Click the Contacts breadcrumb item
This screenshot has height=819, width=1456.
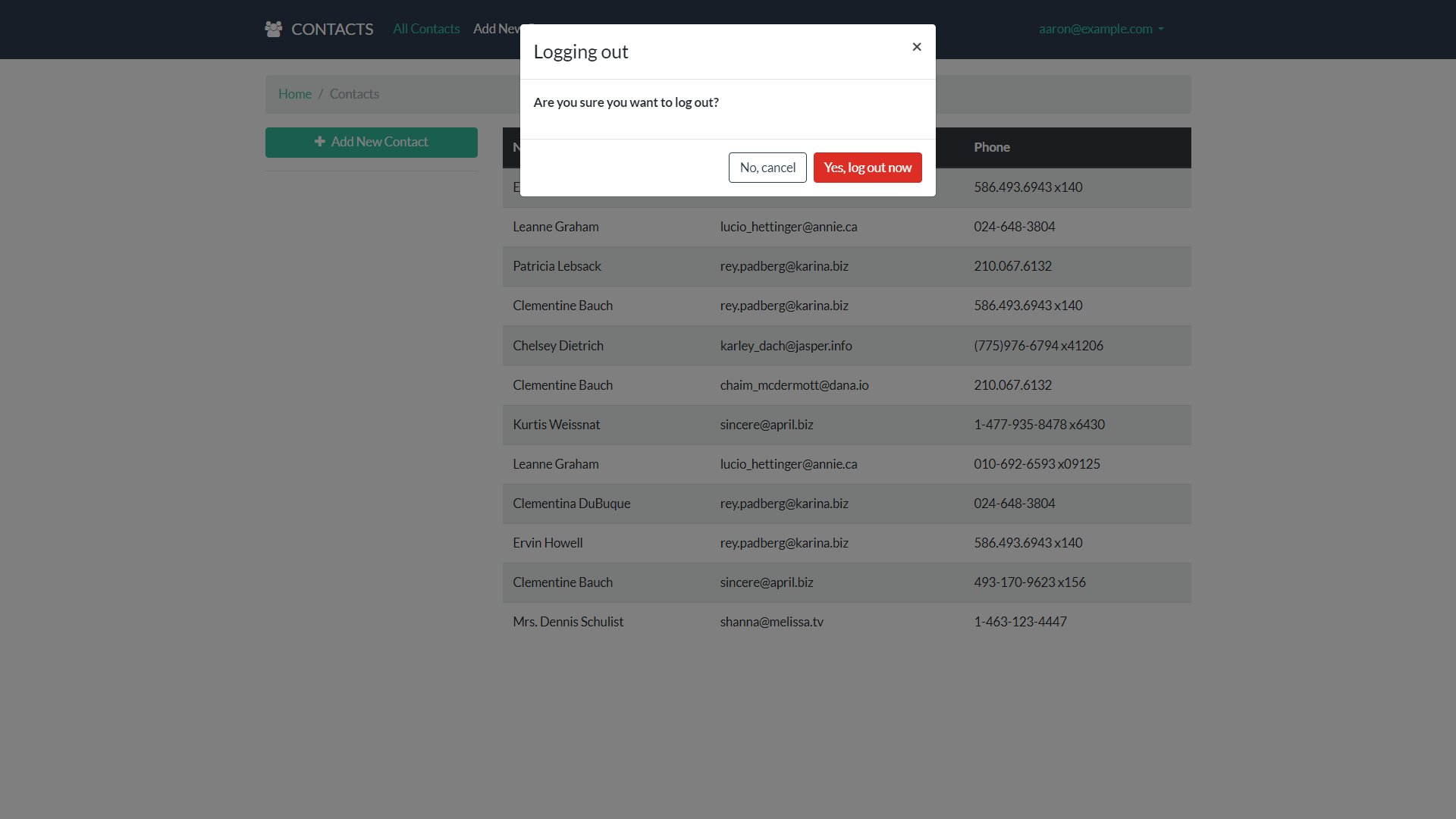pyautogui.click(x=354, y=94)
